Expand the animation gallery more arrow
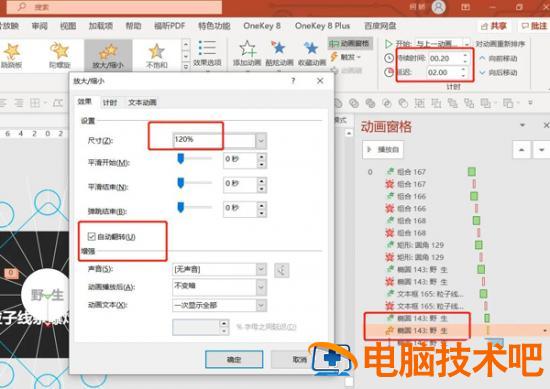This screenshot has height=389, width=550. (186, 67)
